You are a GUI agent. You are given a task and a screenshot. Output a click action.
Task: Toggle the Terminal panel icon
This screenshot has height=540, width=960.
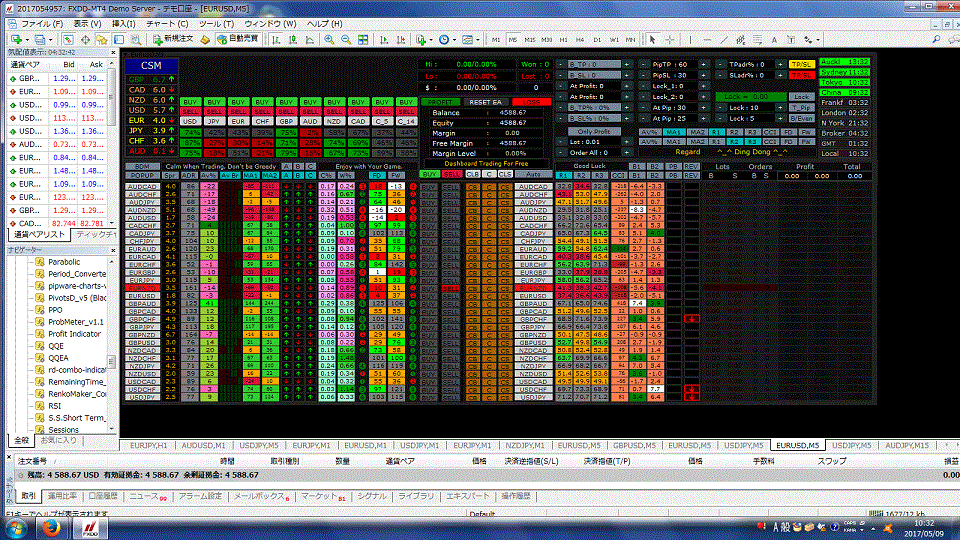pos(119,40)
